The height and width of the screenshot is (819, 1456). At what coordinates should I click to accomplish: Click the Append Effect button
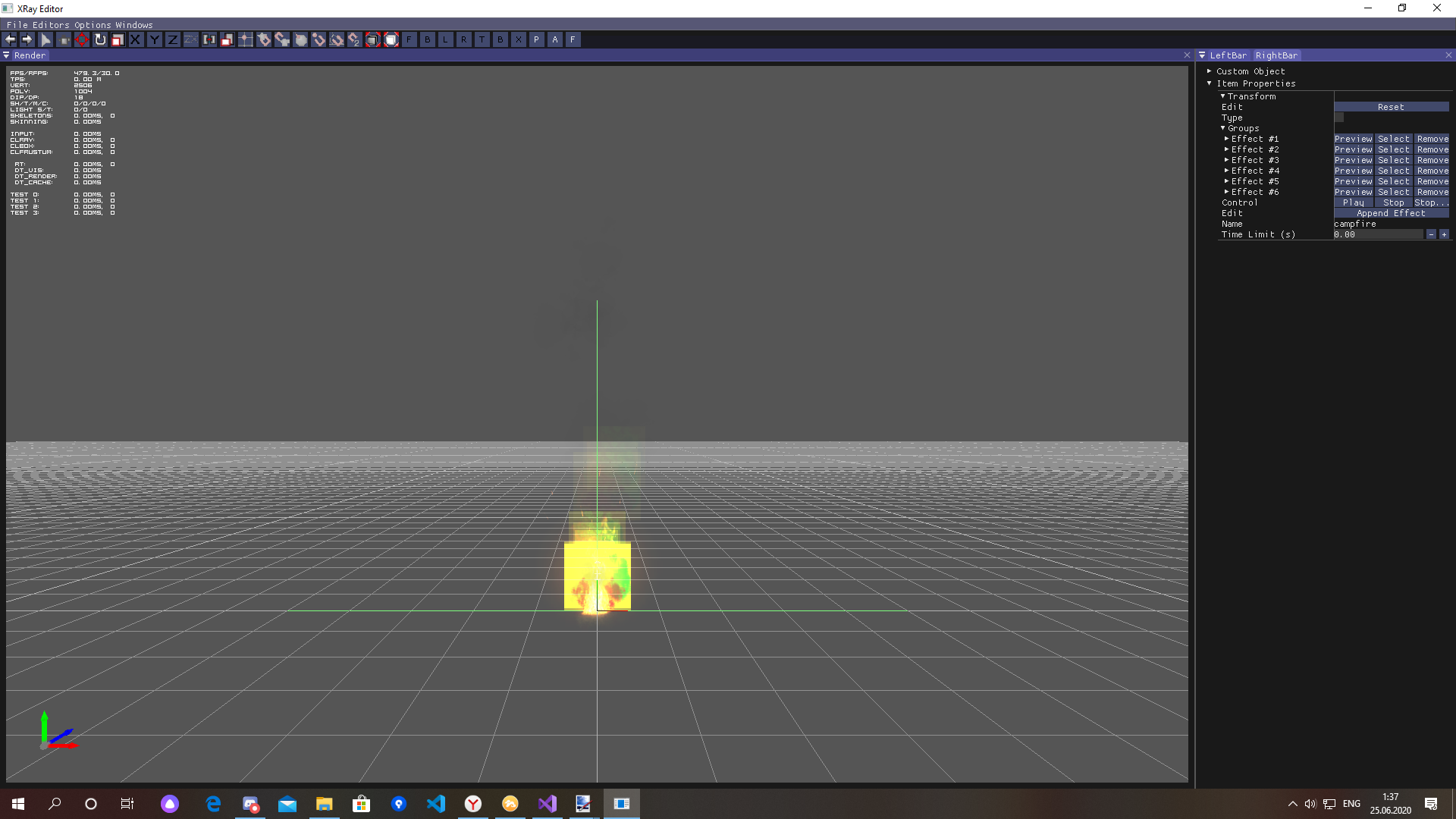[1391, 213]
